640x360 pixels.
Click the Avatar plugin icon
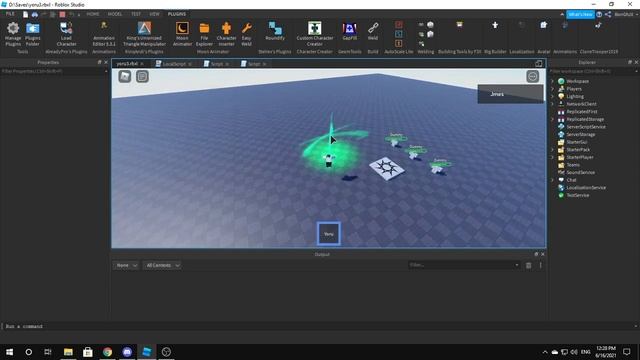[543, 25]
